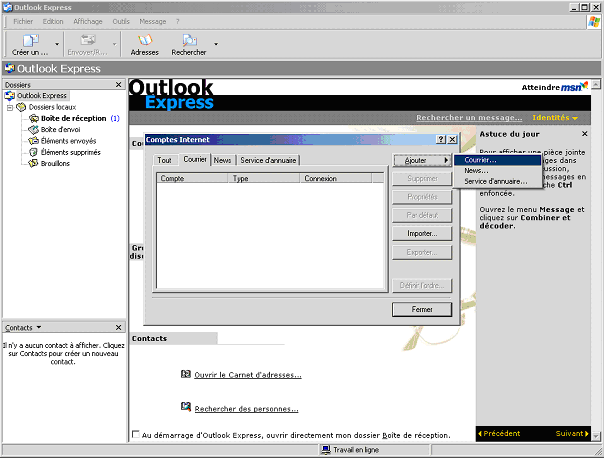Viewport: 604px width, 459px height.
Task: Switch to the News tab in Comptes Internet
Action: tap(222, 160)
